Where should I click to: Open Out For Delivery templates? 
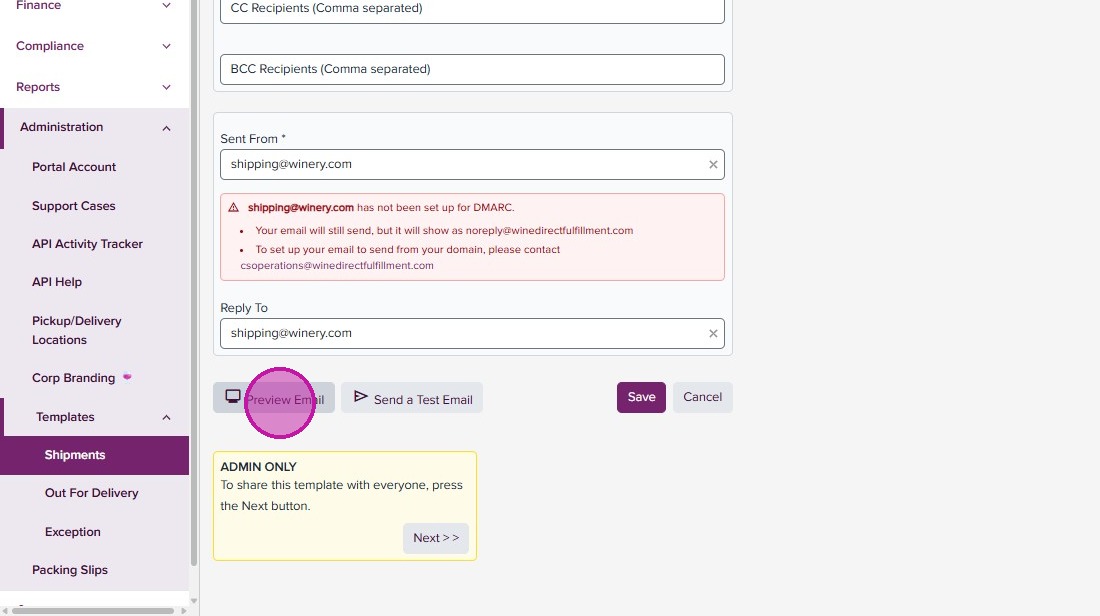(91, 493)
